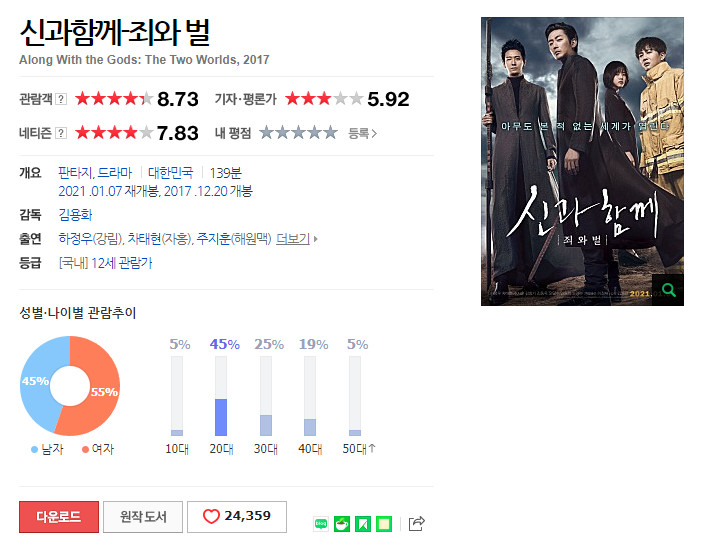The width and height of the screenshot is (708, 556).
Task: Click the green memo share icon
Action: [x=384, y=524]
